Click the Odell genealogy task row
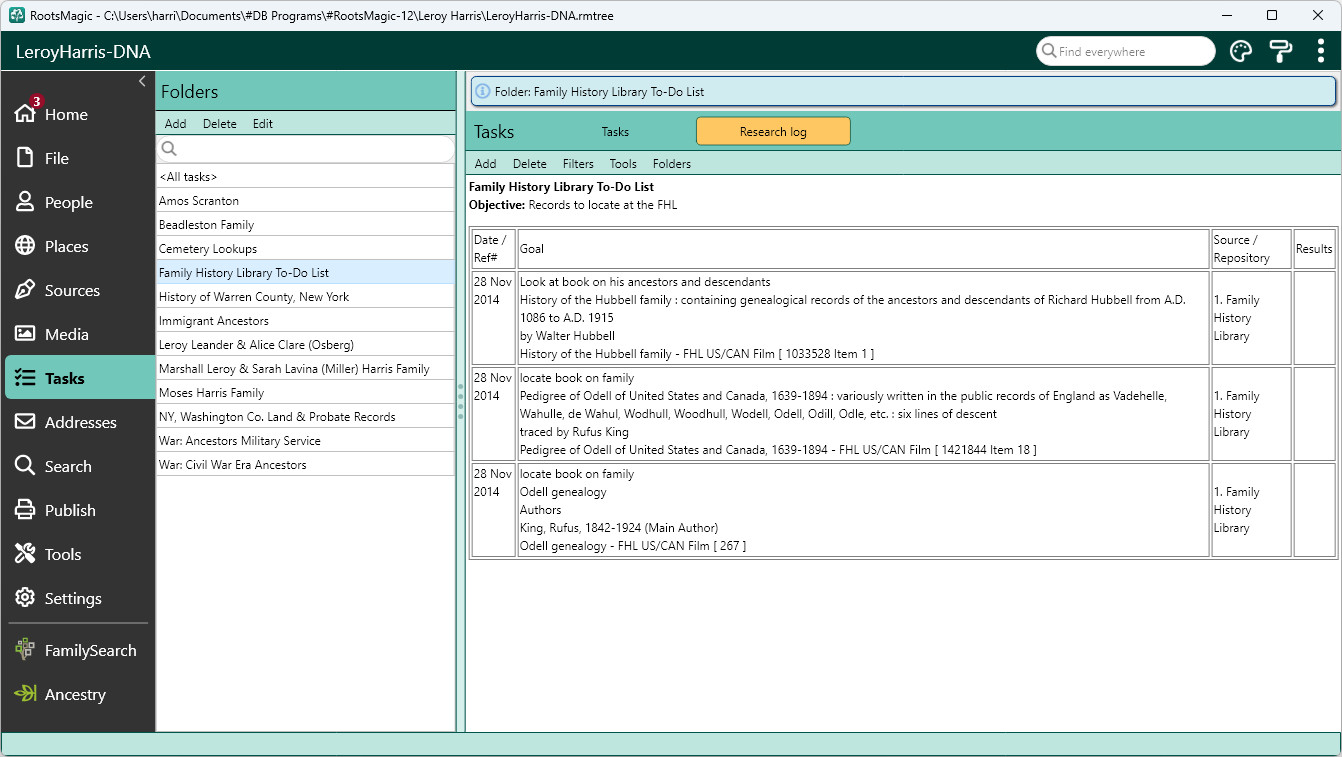 (903, 510)
